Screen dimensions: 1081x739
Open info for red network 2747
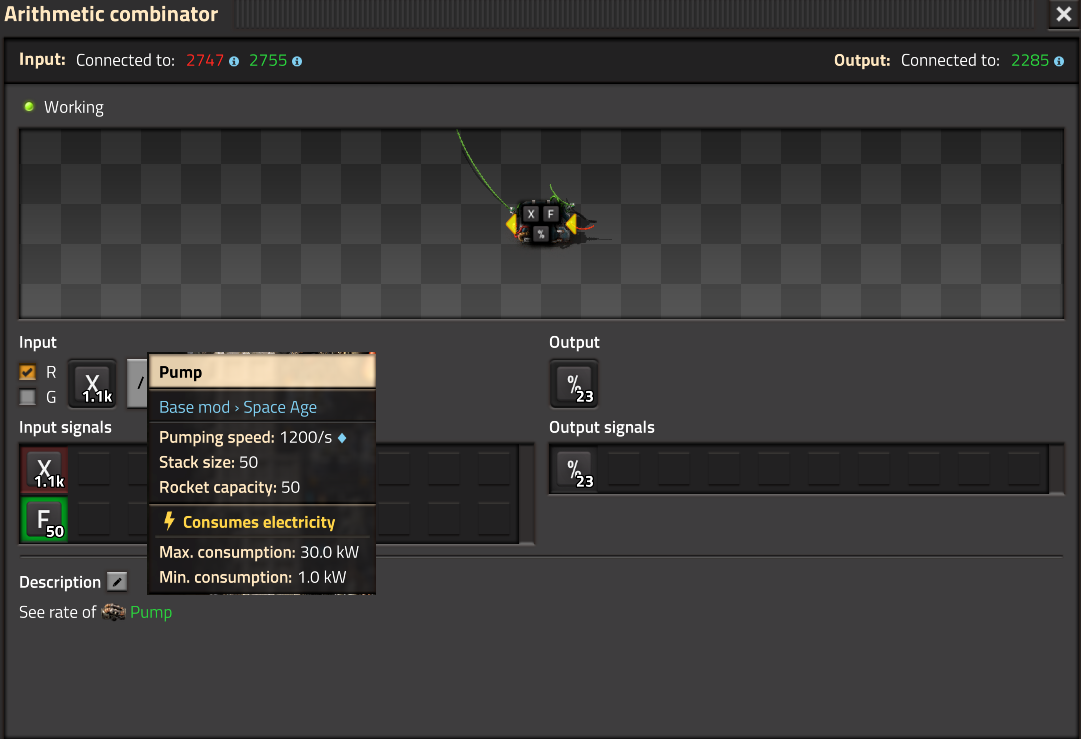[234, 61]
